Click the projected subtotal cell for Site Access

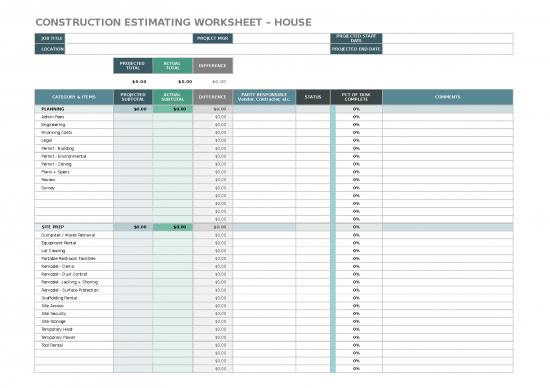pyautogui.click(x=133, y=306)
